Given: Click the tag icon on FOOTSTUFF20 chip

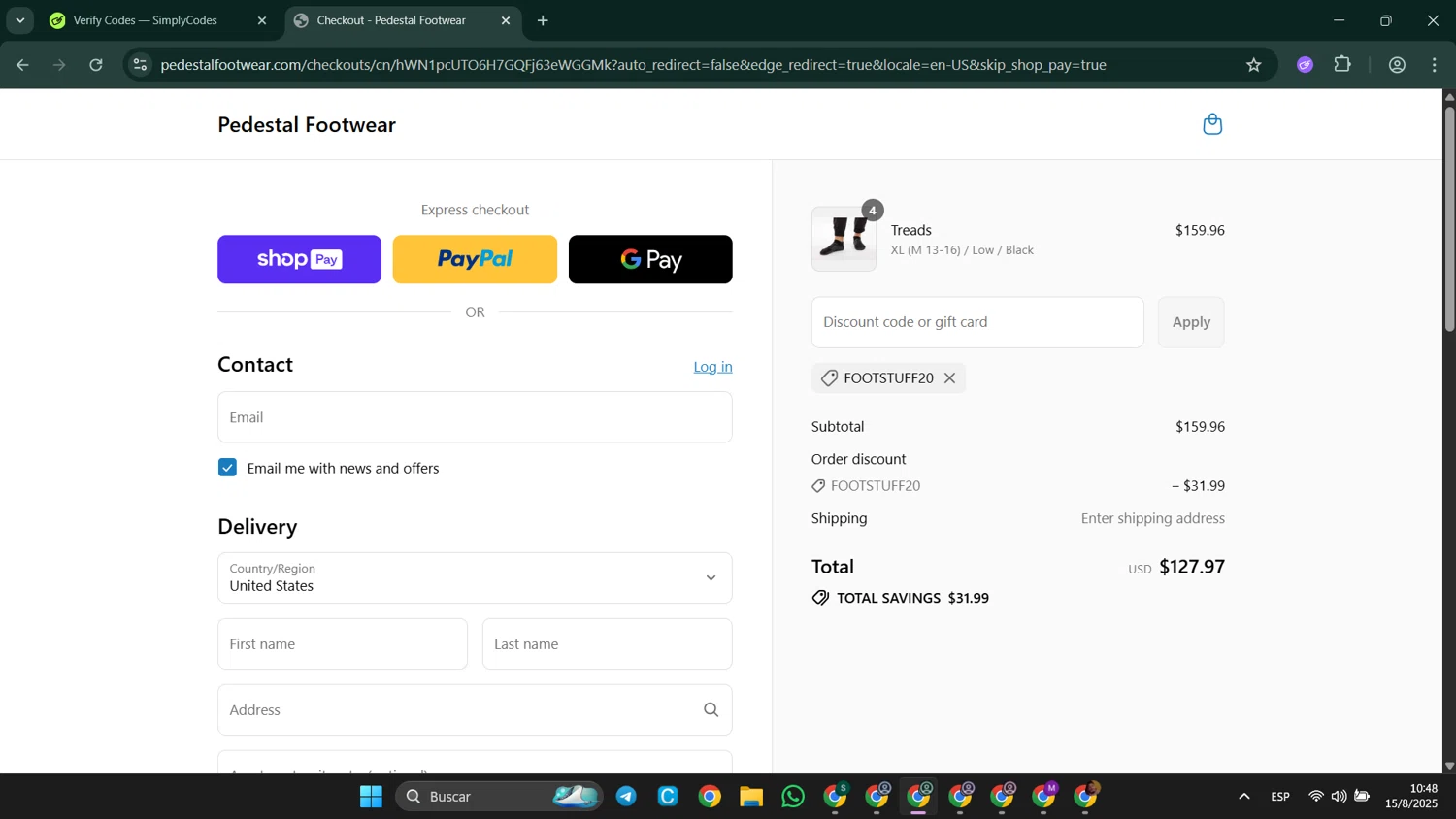Looking at the screenshot, I should 829,378.
